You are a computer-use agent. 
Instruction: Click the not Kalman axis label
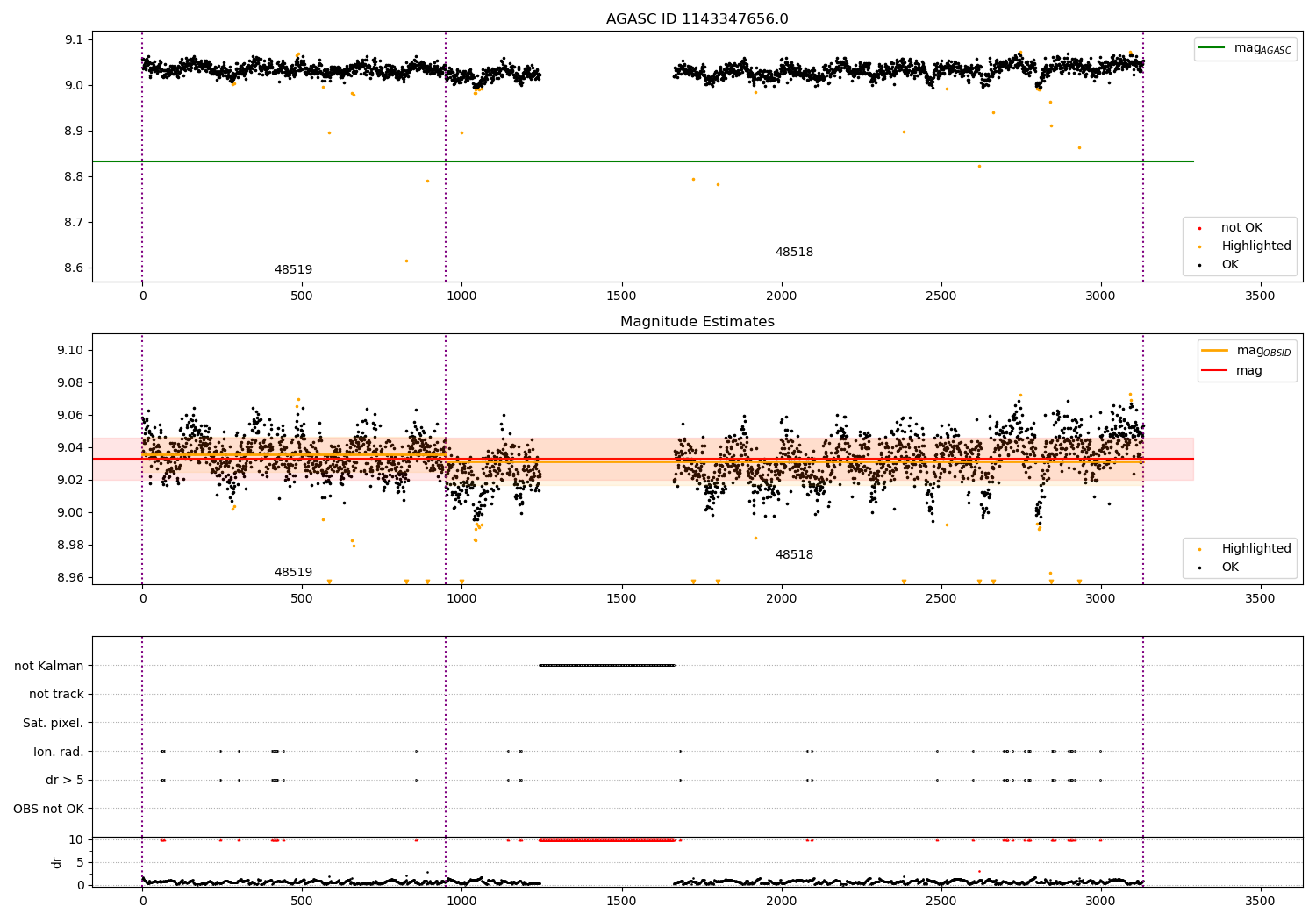point(49,666)
